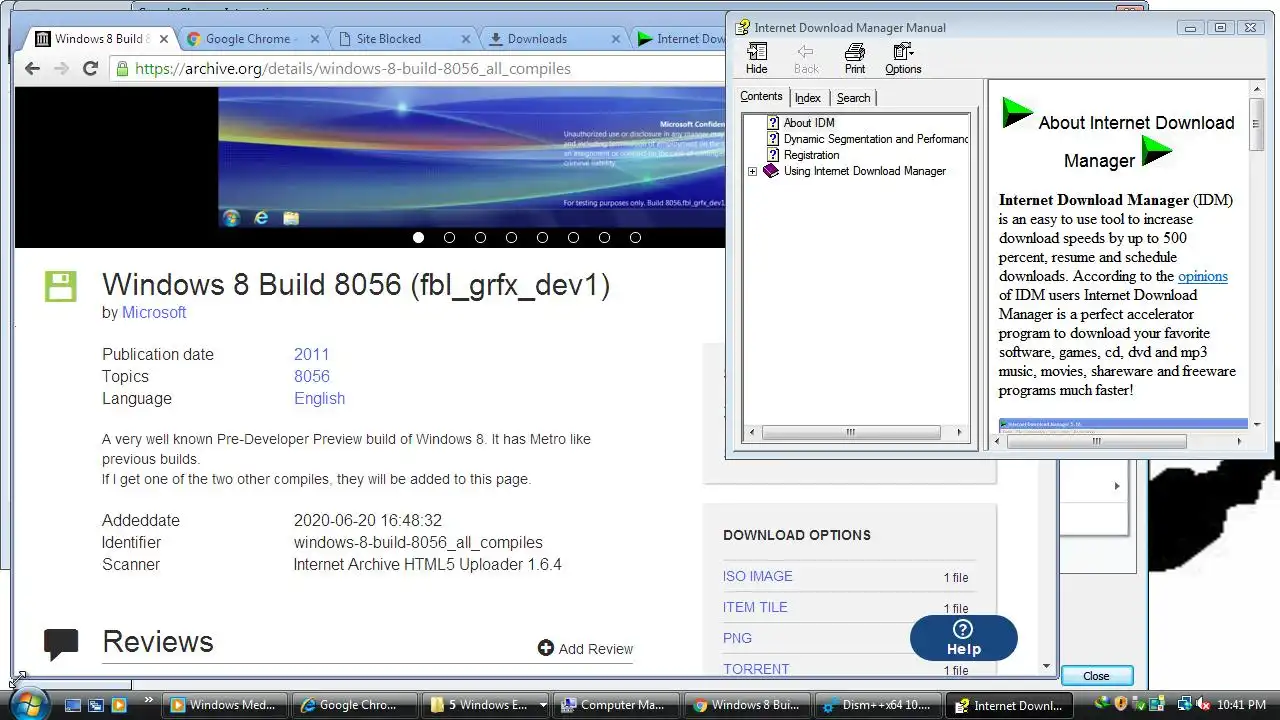Select the fifth carousel dot
The height and width of the screenshot is (720, 1280).
pyautogui.click(x=542, y=237)
